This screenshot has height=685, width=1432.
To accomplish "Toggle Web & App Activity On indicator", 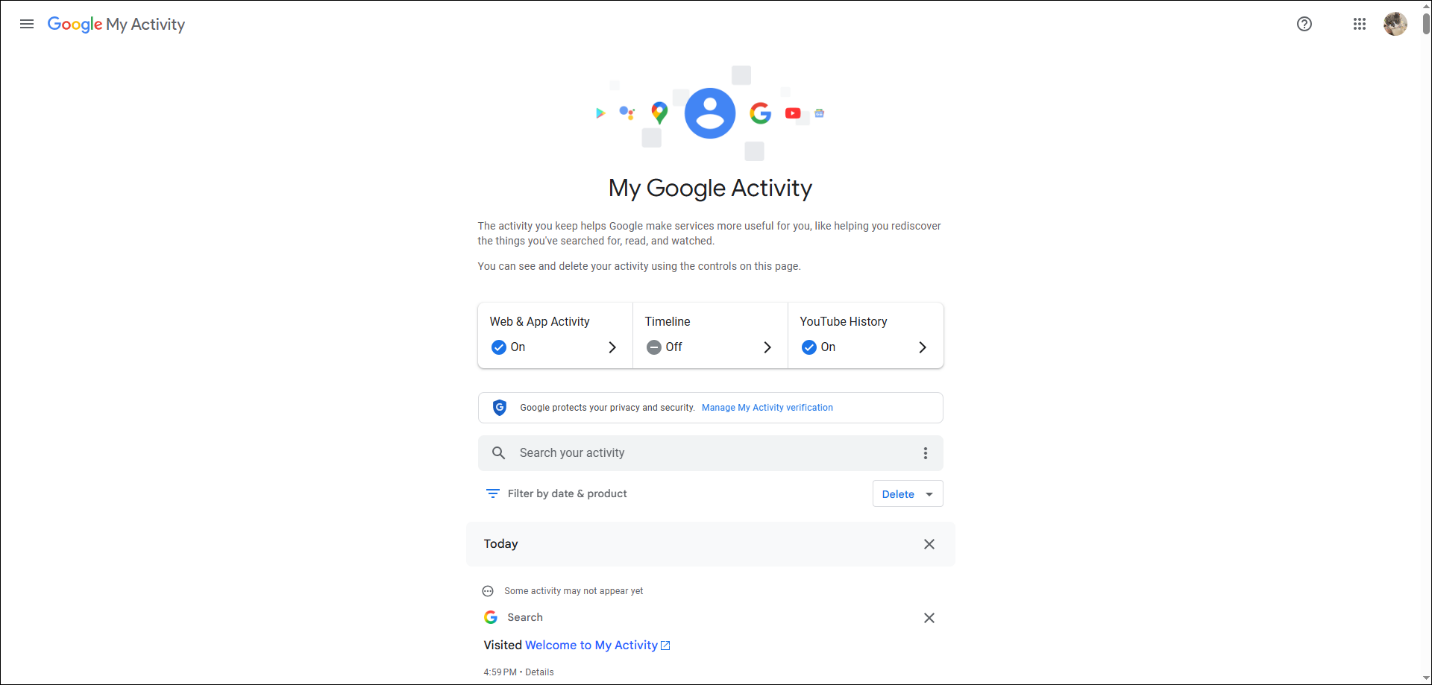I will tap(498, 347).
